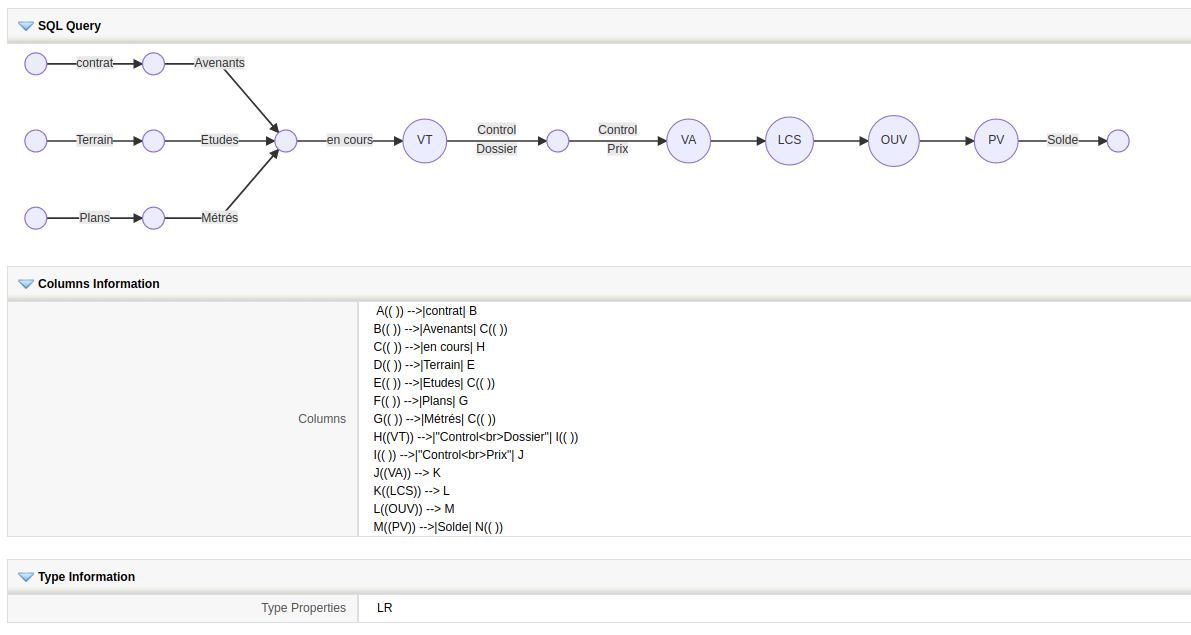
Task: Click the final node after Solde
Action: [1118, 141]
